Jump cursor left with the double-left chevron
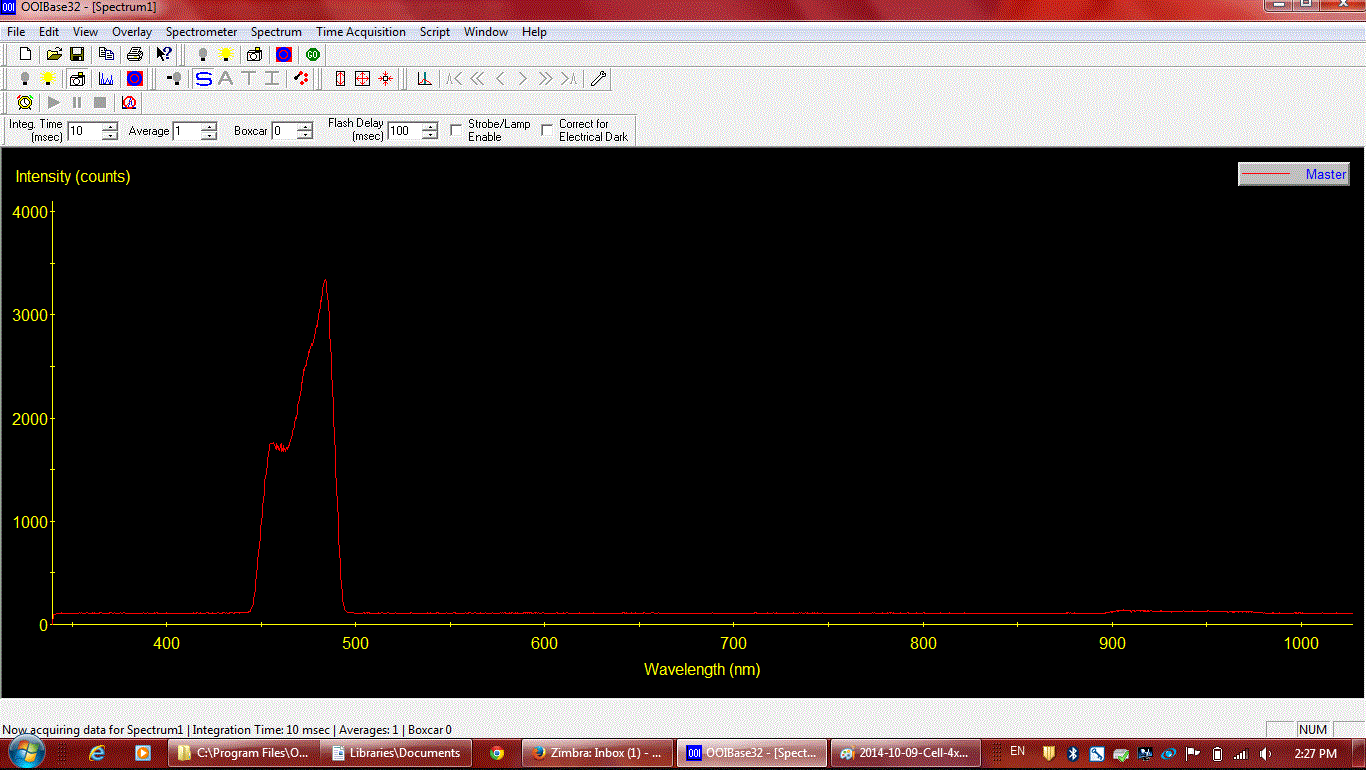 tap(477, 78)
